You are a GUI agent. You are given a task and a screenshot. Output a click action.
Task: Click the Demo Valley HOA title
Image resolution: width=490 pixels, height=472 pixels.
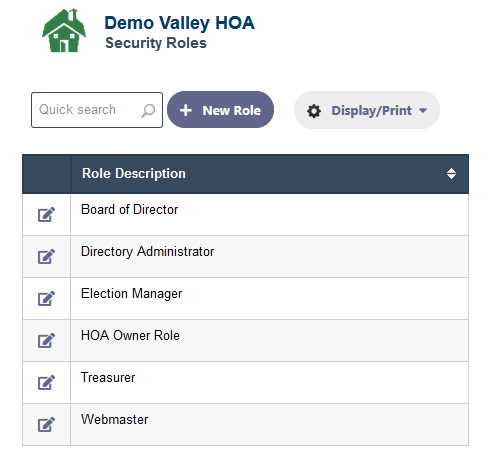point(180,23)
